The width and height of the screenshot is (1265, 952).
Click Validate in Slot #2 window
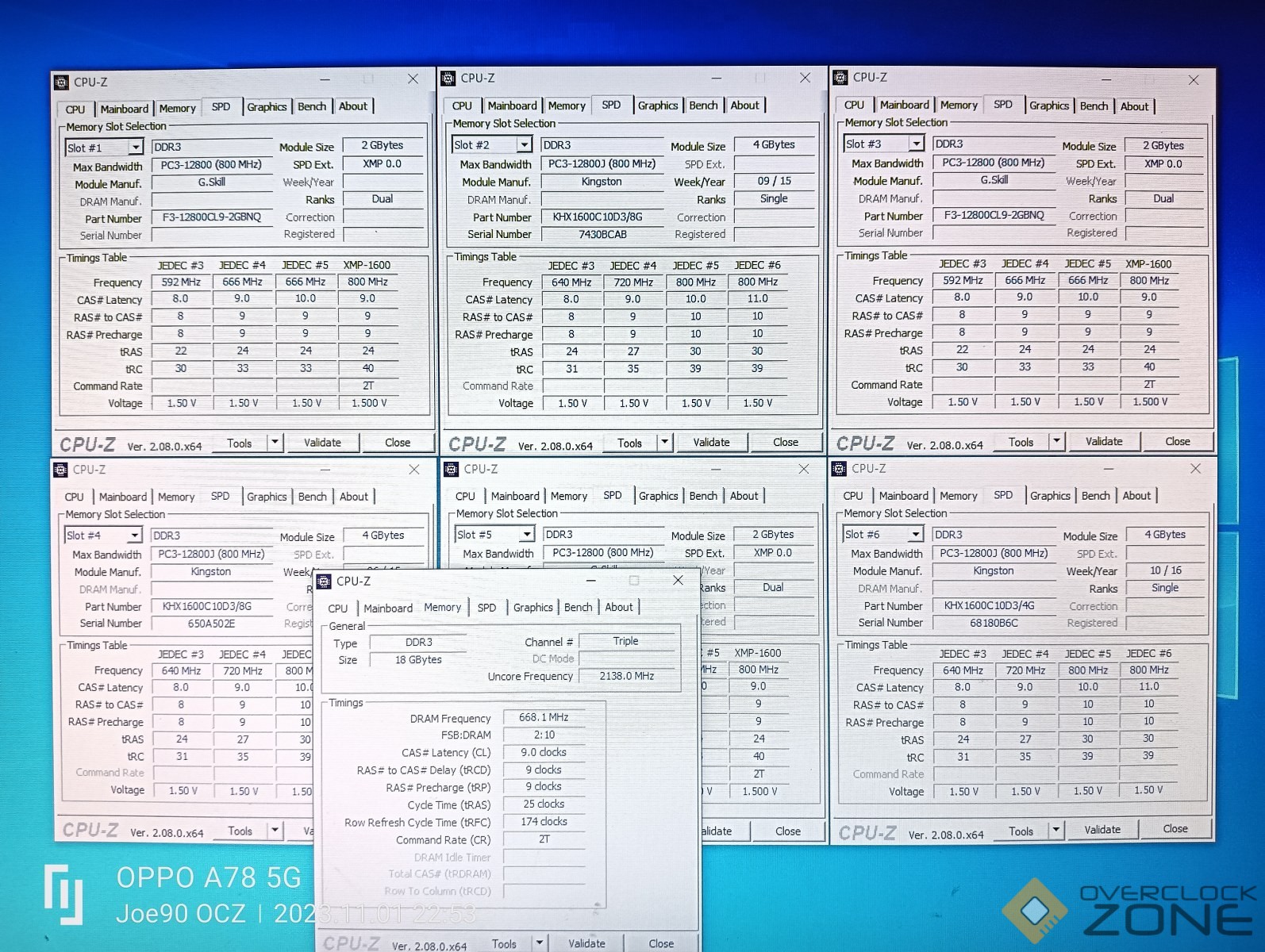[x=711, y=442]
